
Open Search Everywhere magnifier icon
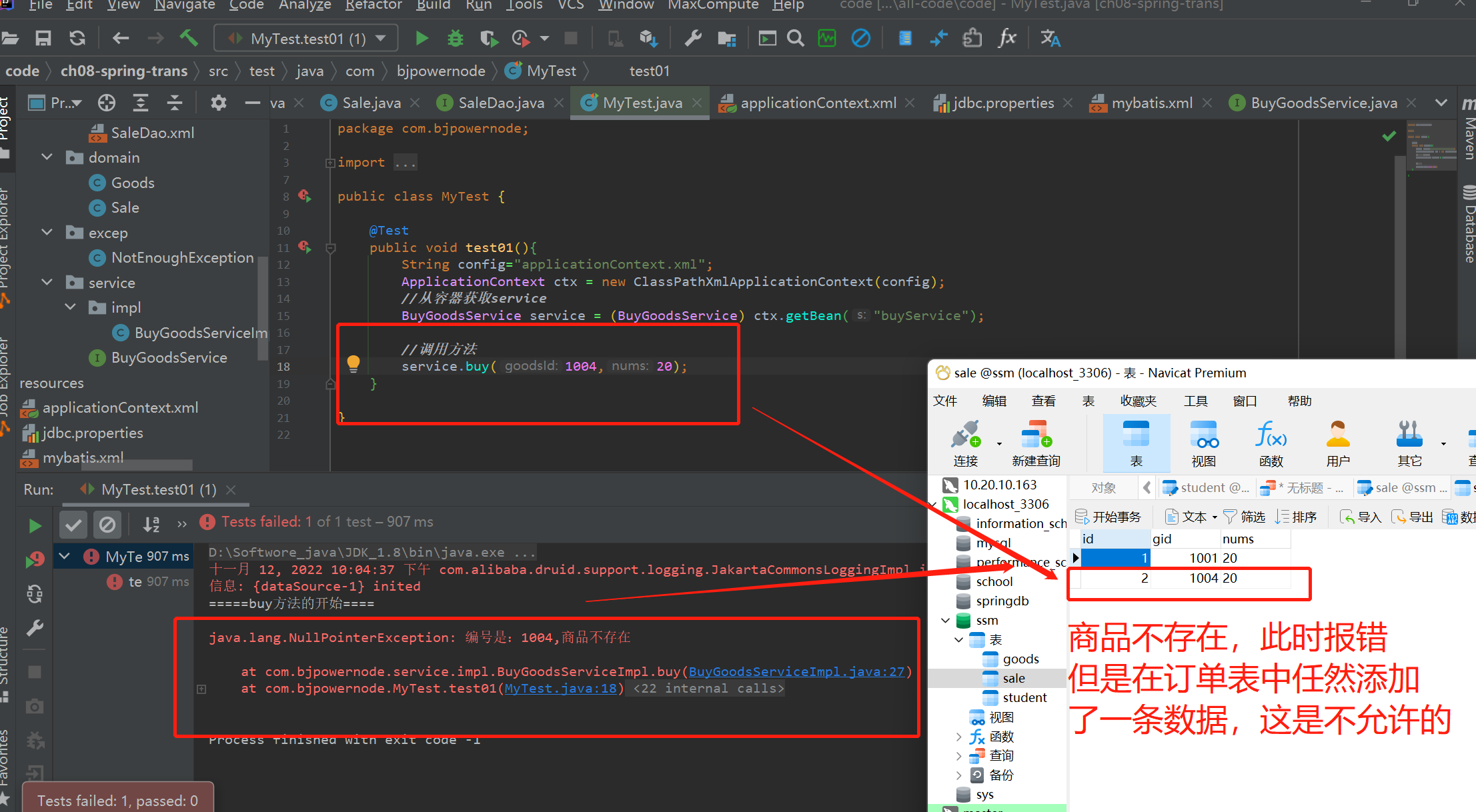pyautogui.click(x=795, y=39)
